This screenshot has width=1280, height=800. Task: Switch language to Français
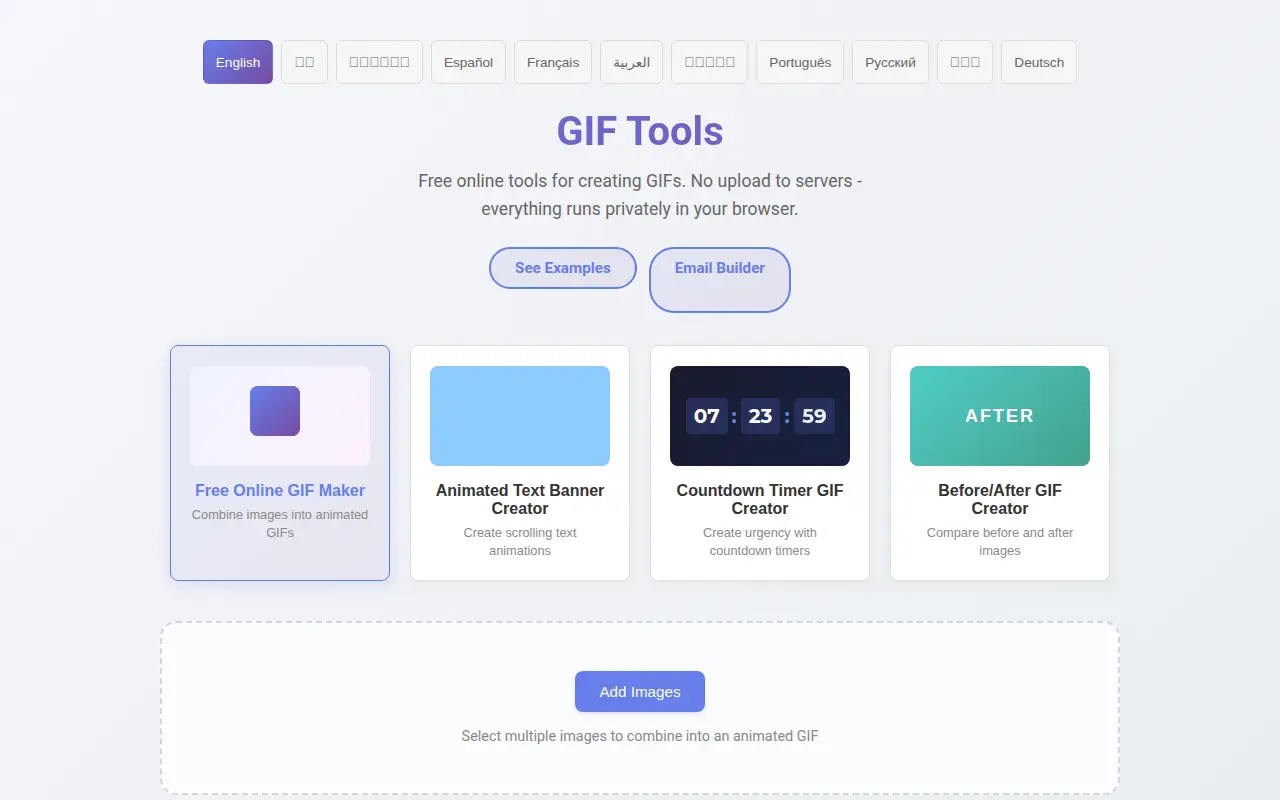[553, 62]
